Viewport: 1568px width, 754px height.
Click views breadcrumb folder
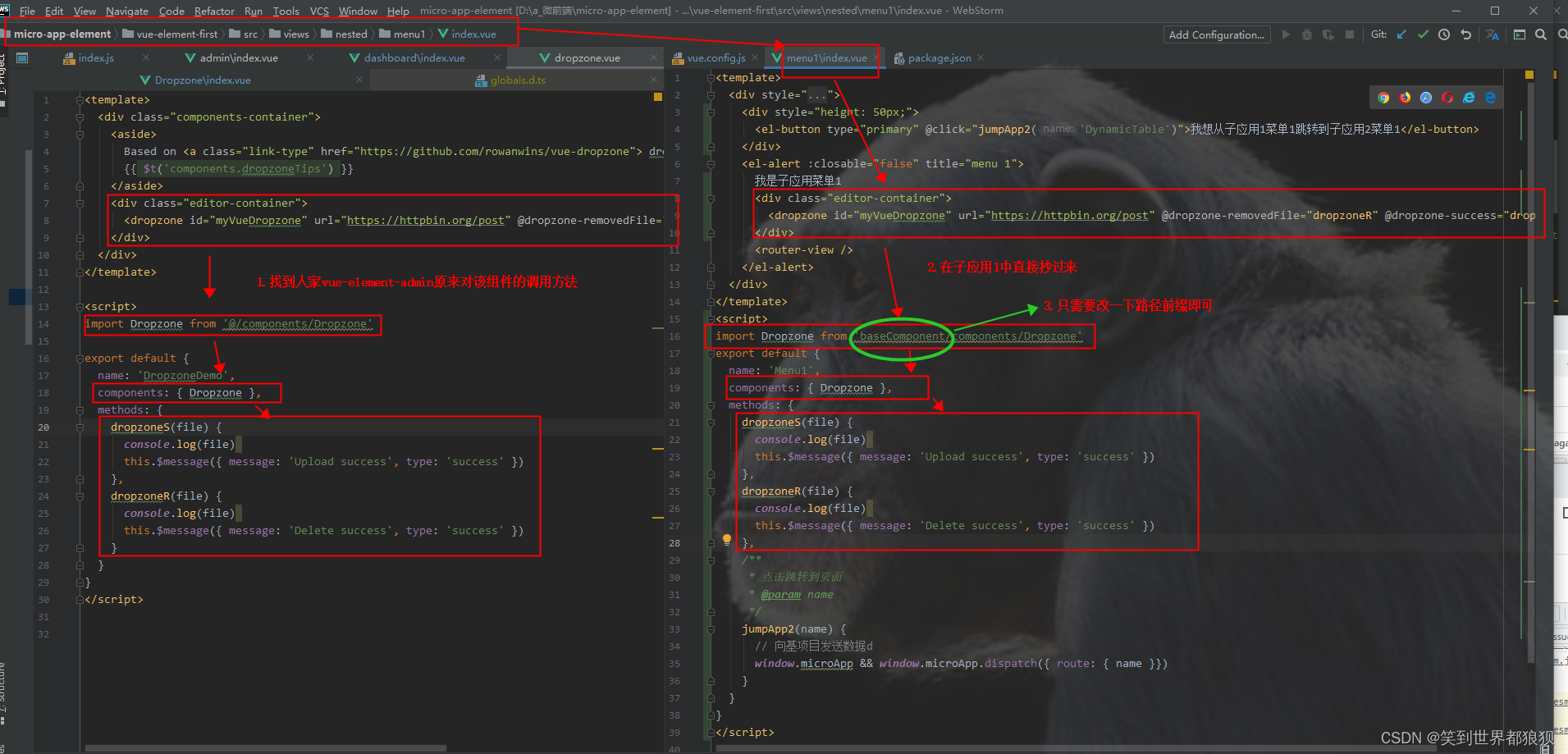(290, 34)
